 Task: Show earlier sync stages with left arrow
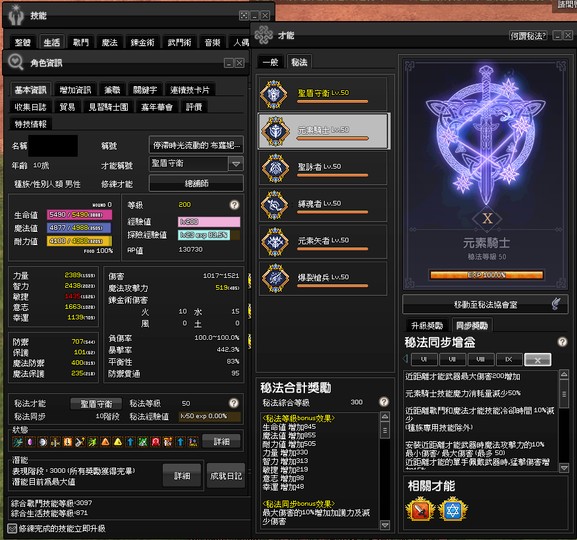[406, 358]
